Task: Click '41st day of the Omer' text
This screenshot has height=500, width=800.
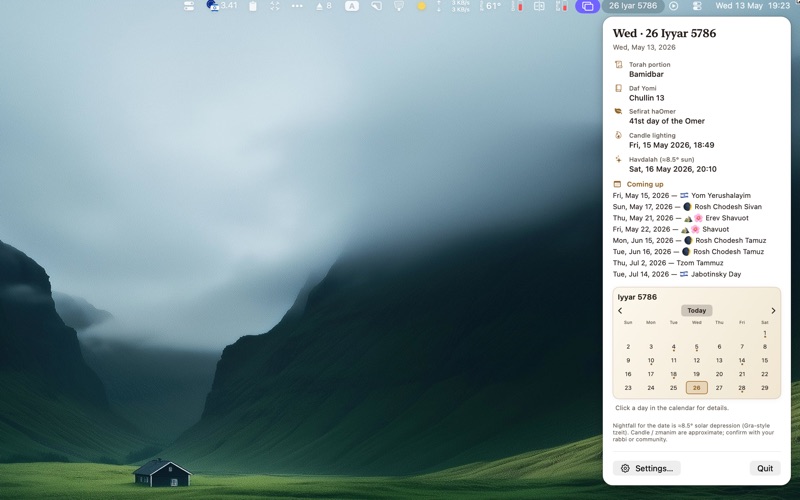Action: [x=666, y=121]
